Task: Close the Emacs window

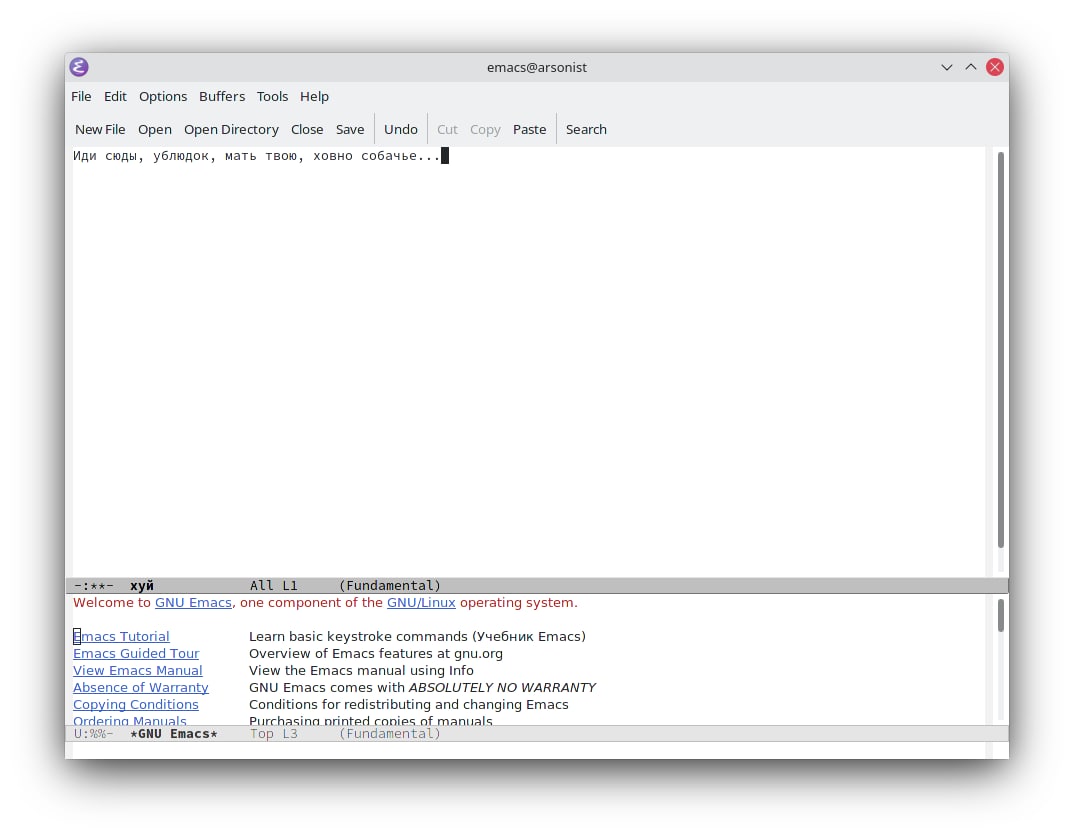Action: pos(995,67)
